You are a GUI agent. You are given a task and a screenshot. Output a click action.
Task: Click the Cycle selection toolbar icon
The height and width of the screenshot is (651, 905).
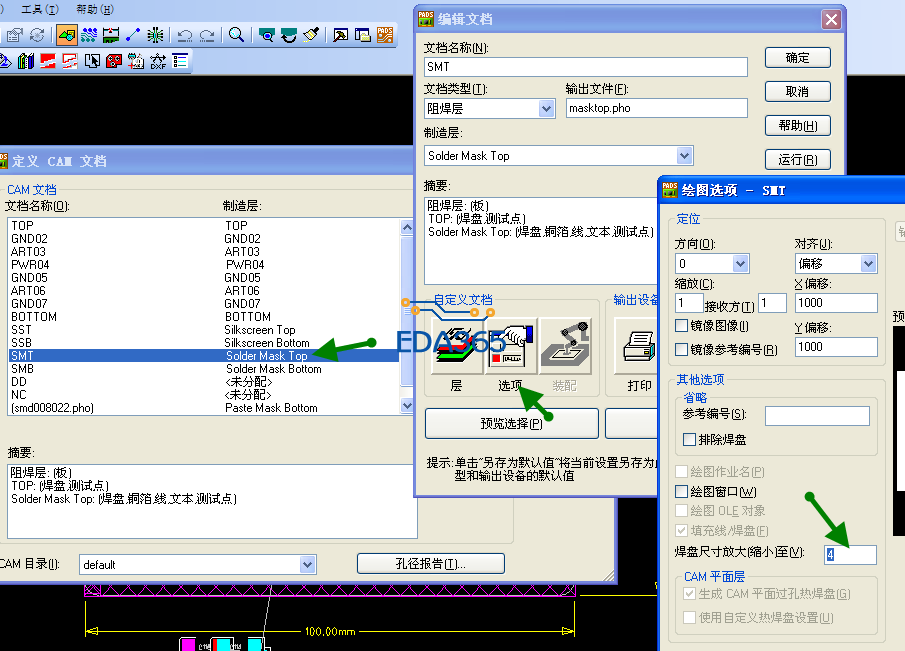coord(37,35)
